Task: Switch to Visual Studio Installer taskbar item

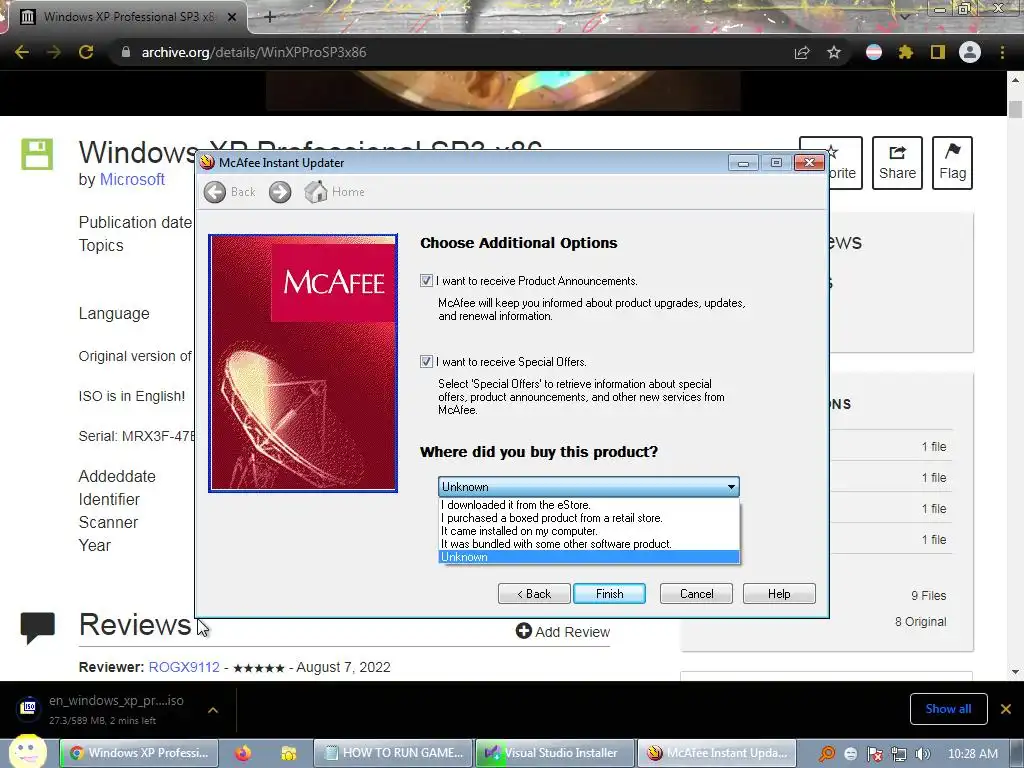Action: click(555, 753)
